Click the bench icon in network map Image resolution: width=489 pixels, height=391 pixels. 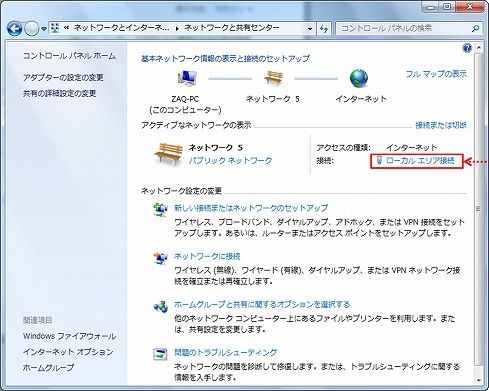point(273,78)
